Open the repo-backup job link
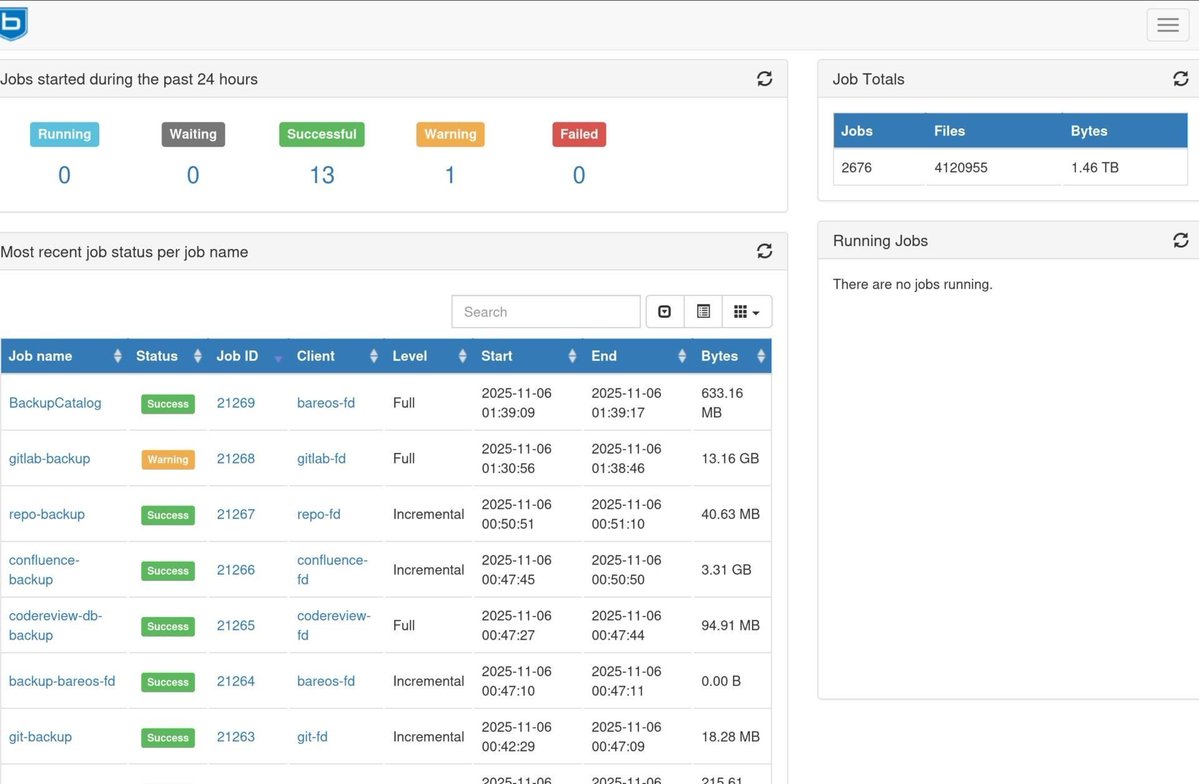Image resolution: width=1199 pixels, height=784 pixels. point(47,514)
